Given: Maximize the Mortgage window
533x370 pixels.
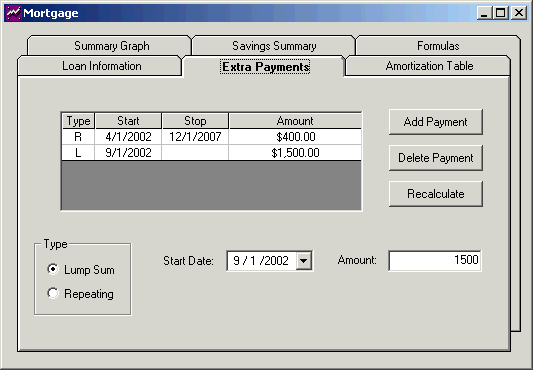Looking at the screenshot, I should pos(500,13).
